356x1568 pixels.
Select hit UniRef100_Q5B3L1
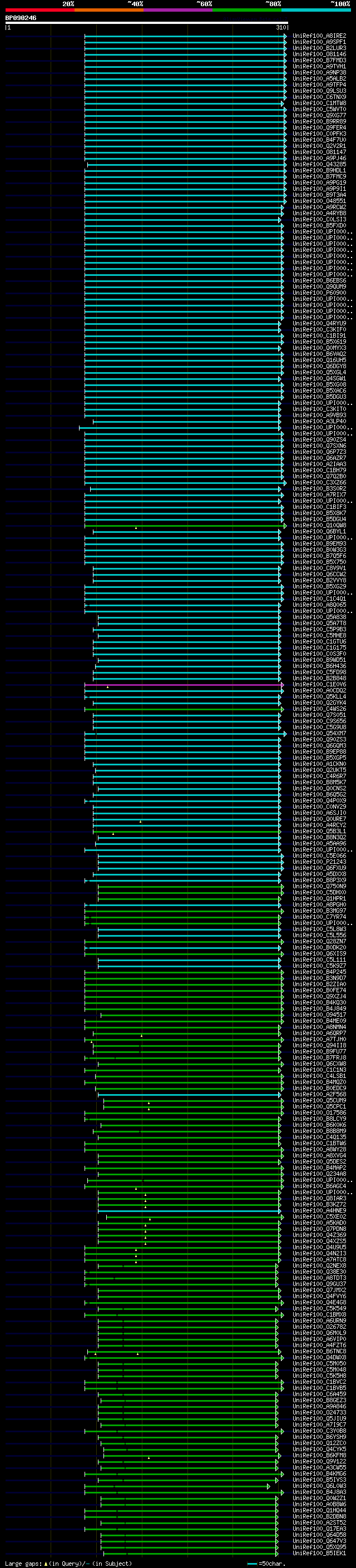[319, 832]
